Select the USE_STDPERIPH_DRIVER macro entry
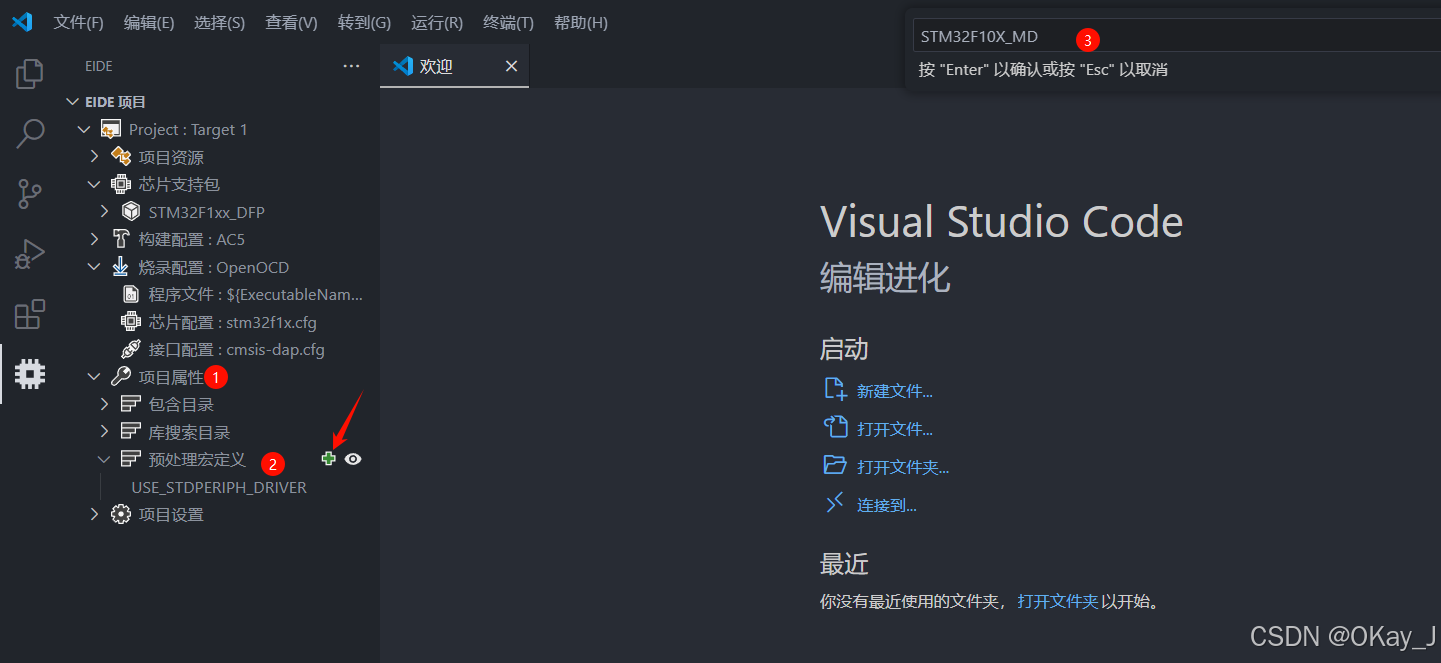The height and width of the screenshot is (663, 1441). tap(219, 487)
